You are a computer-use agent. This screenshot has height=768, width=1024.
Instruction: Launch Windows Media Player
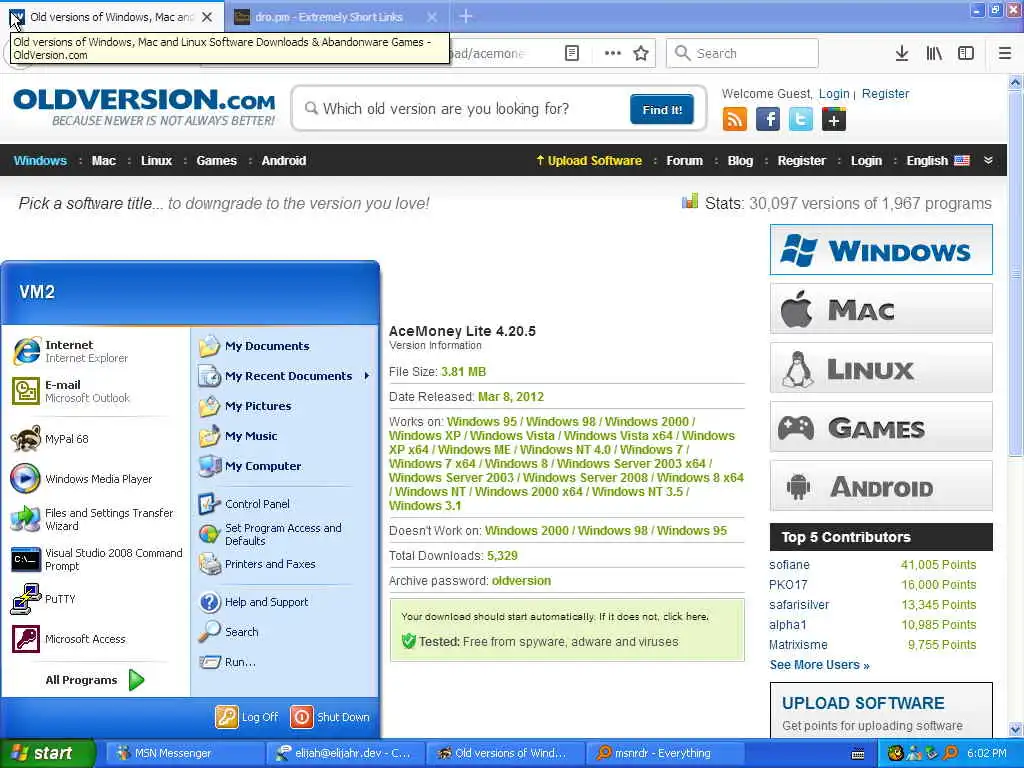coord(82,479)
